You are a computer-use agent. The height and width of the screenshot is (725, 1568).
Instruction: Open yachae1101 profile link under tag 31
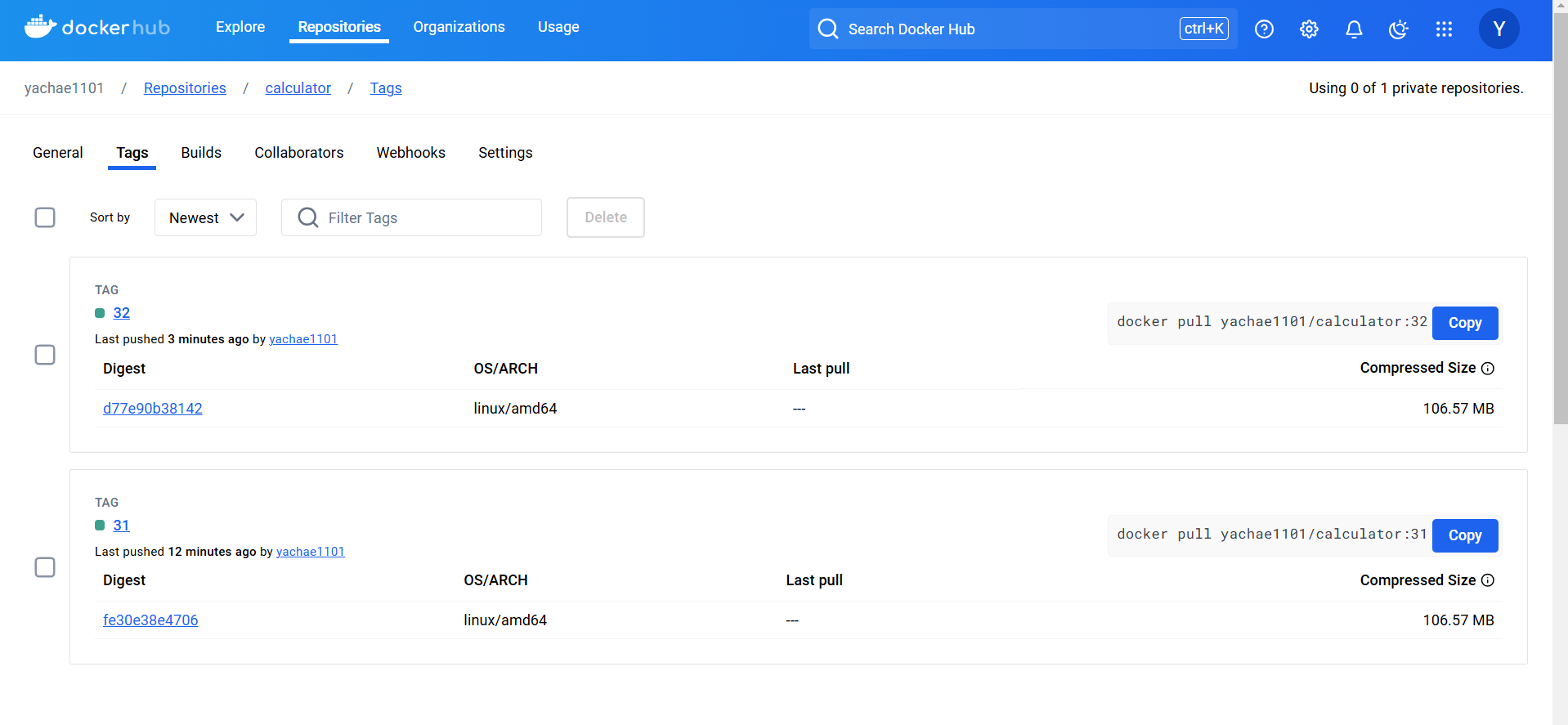click(x=311, y=552)
